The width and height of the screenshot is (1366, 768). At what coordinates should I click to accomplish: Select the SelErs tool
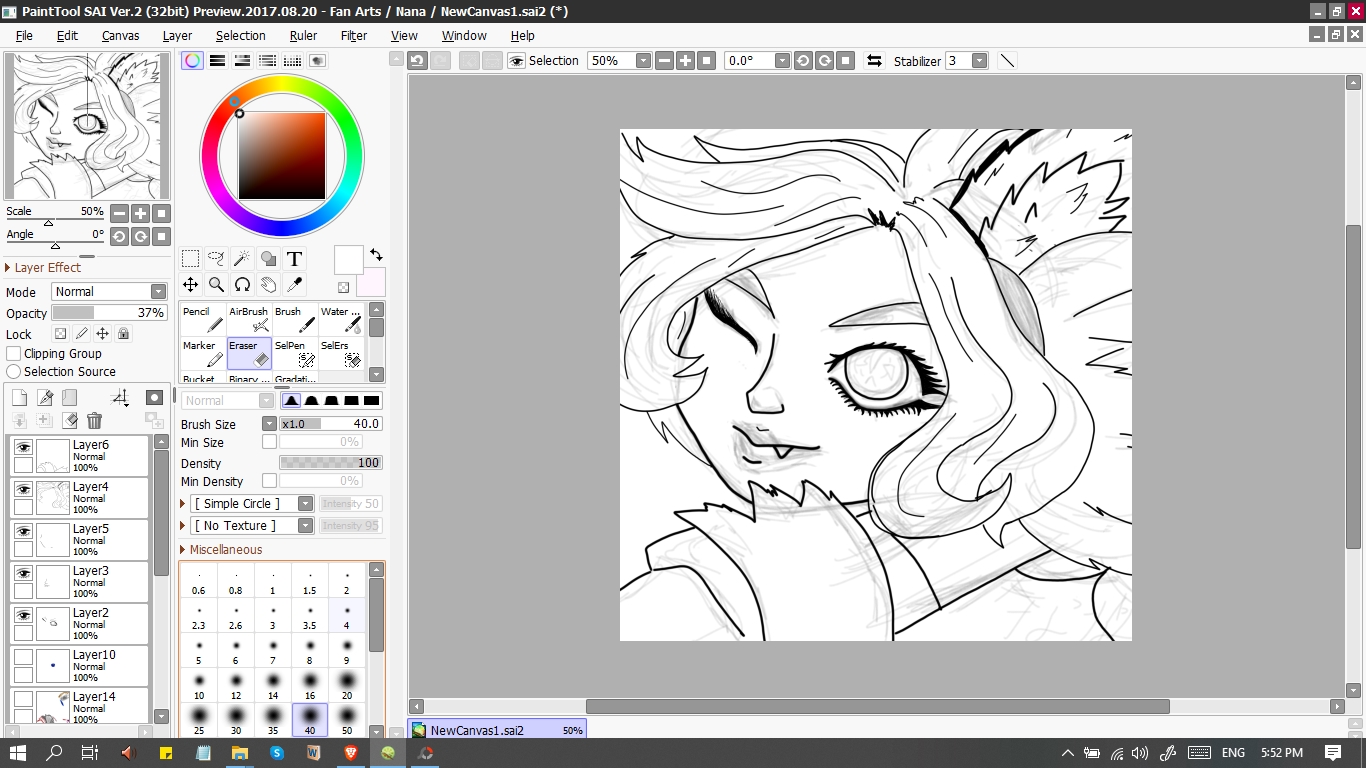(341, 353)
